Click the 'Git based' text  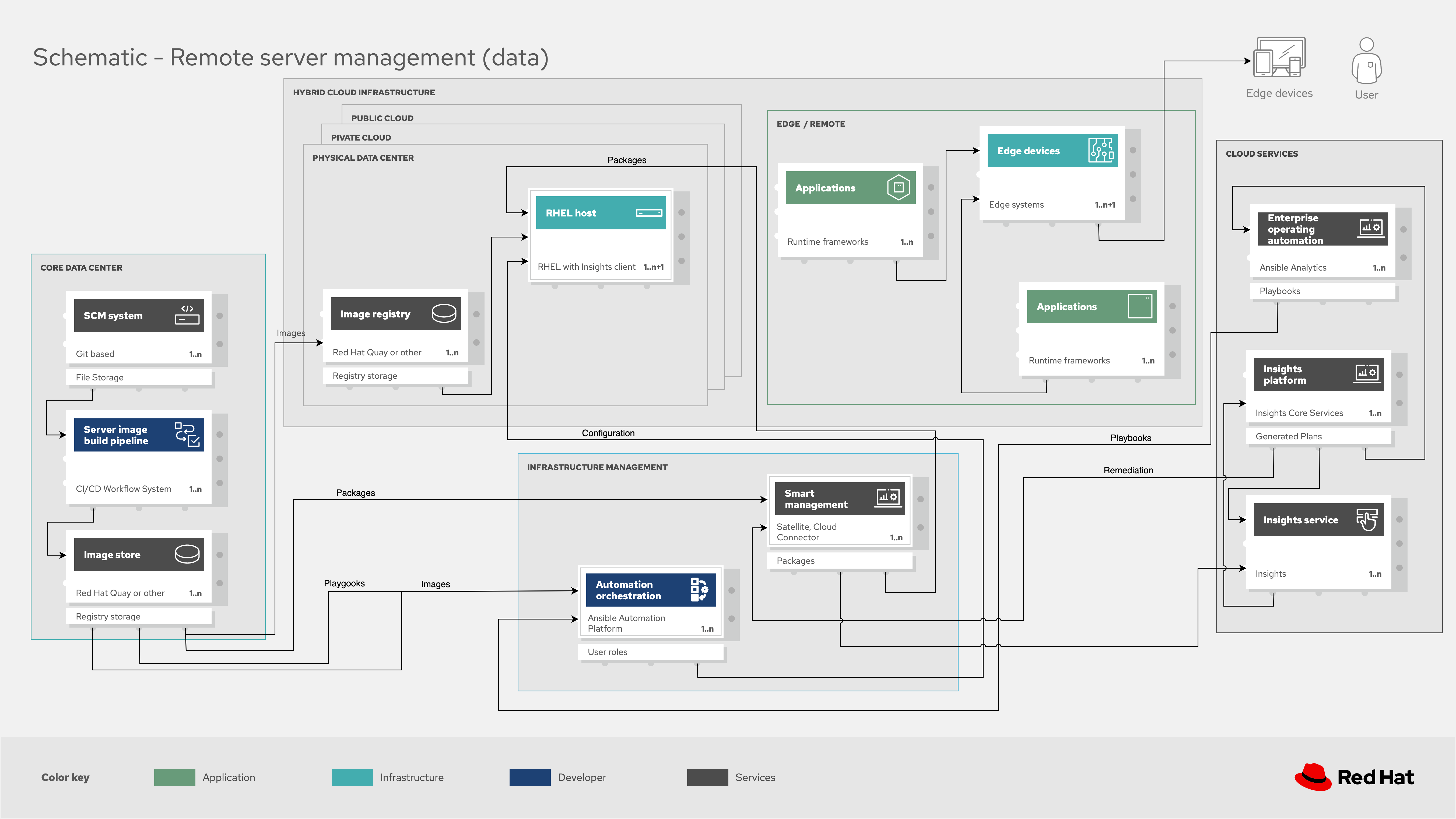[95, 354]
